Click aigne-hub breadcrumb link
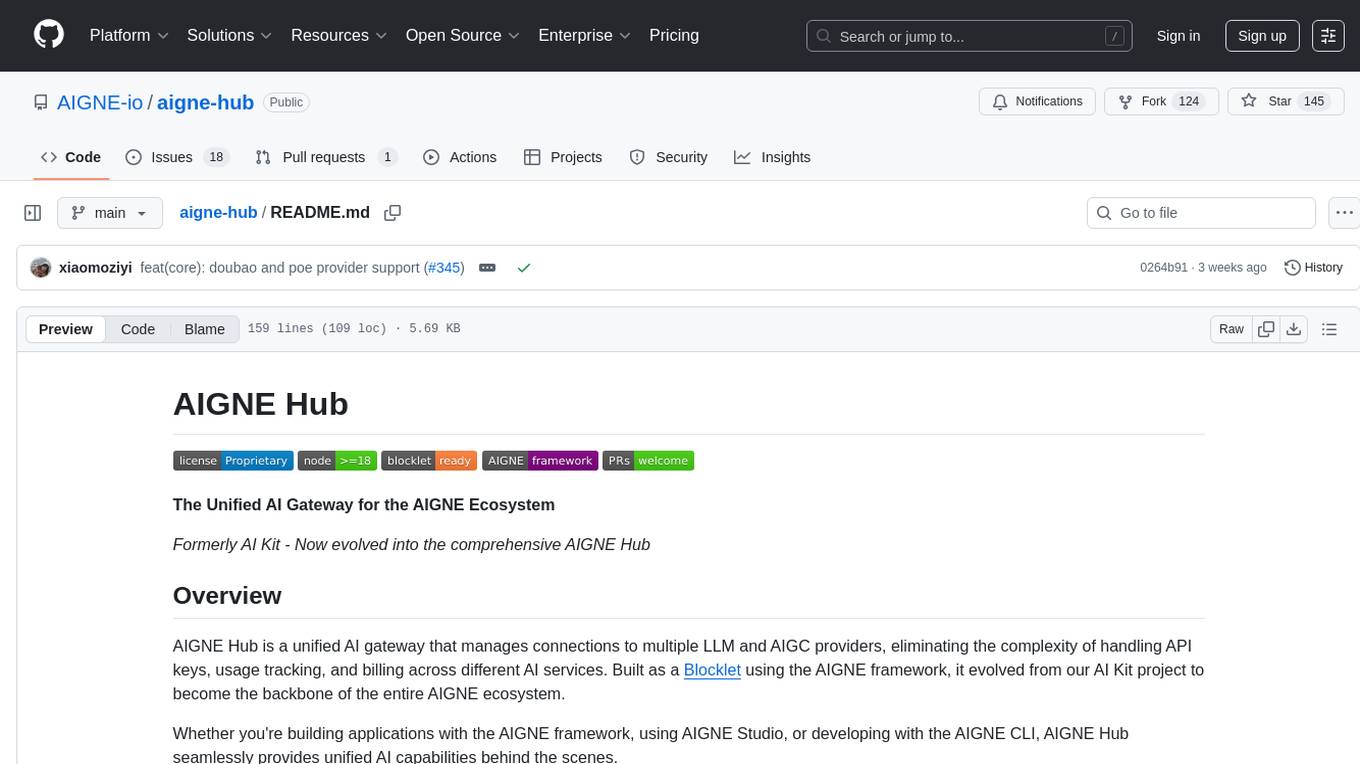This screenshot has height=764, width=1360. pyautogui.click(x=218, y=212)
